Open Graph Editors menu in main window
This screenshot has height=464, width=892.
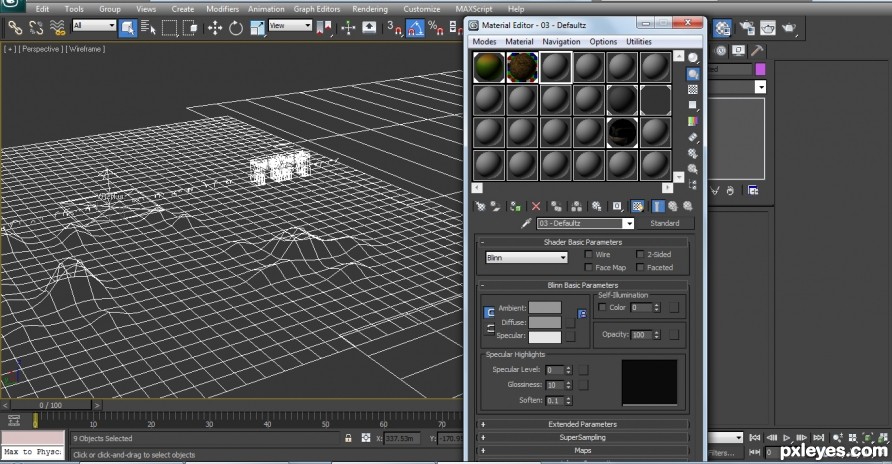click(x=317, y=9)
